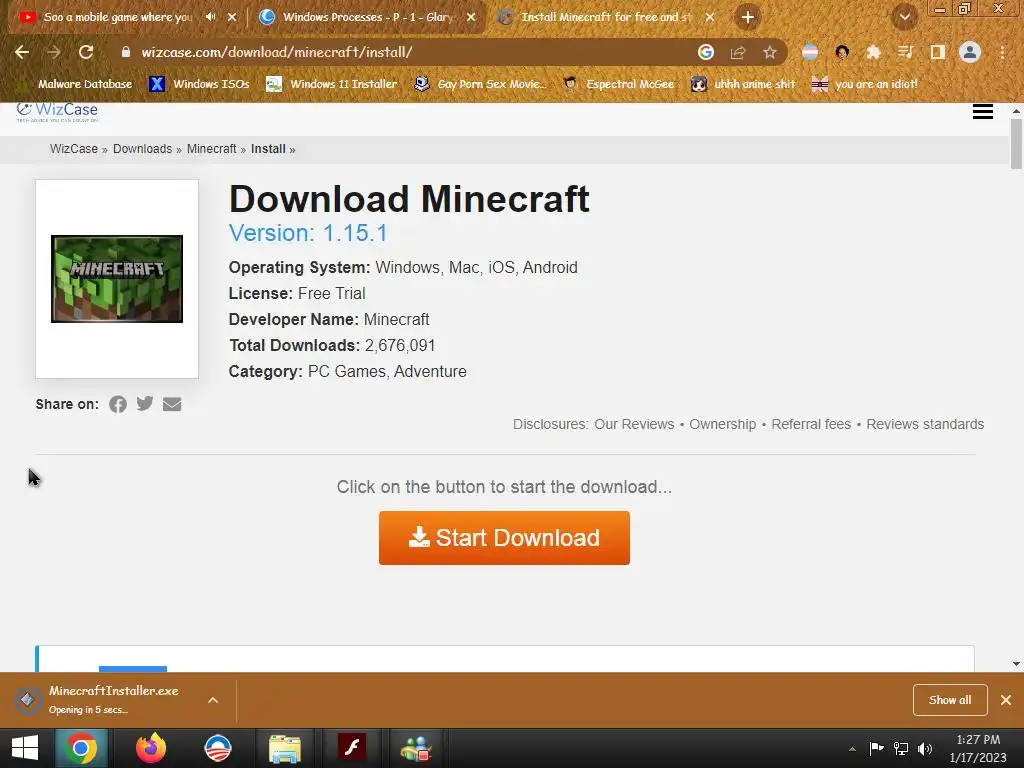Click the scrollbar down arrow
This screenshot has width=1024, height=768.
pyautogui.click(x=1016, y=664)
